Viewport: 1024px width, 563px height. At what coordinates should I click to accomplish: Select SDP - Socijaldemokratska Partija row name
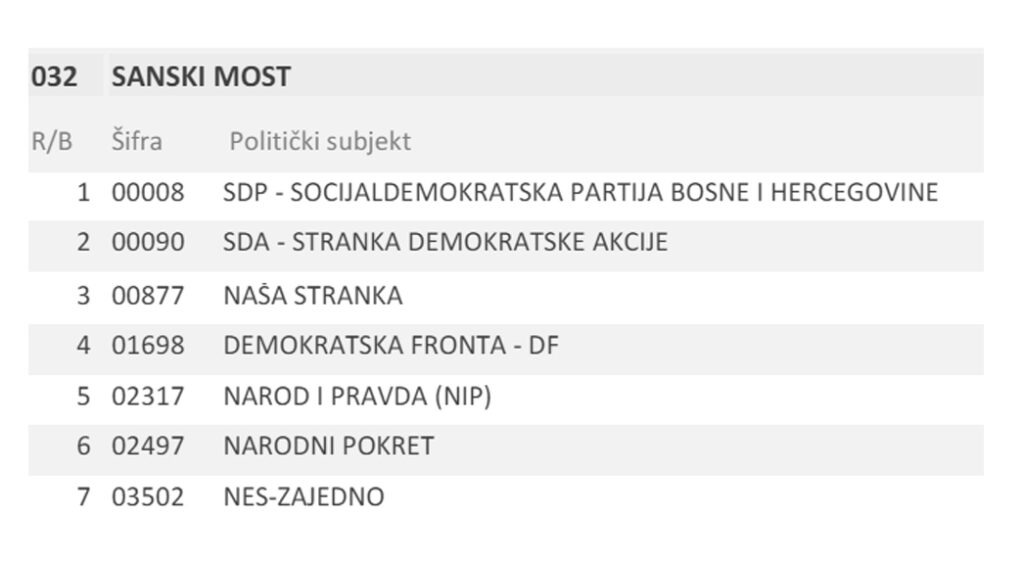pos(580,192)
